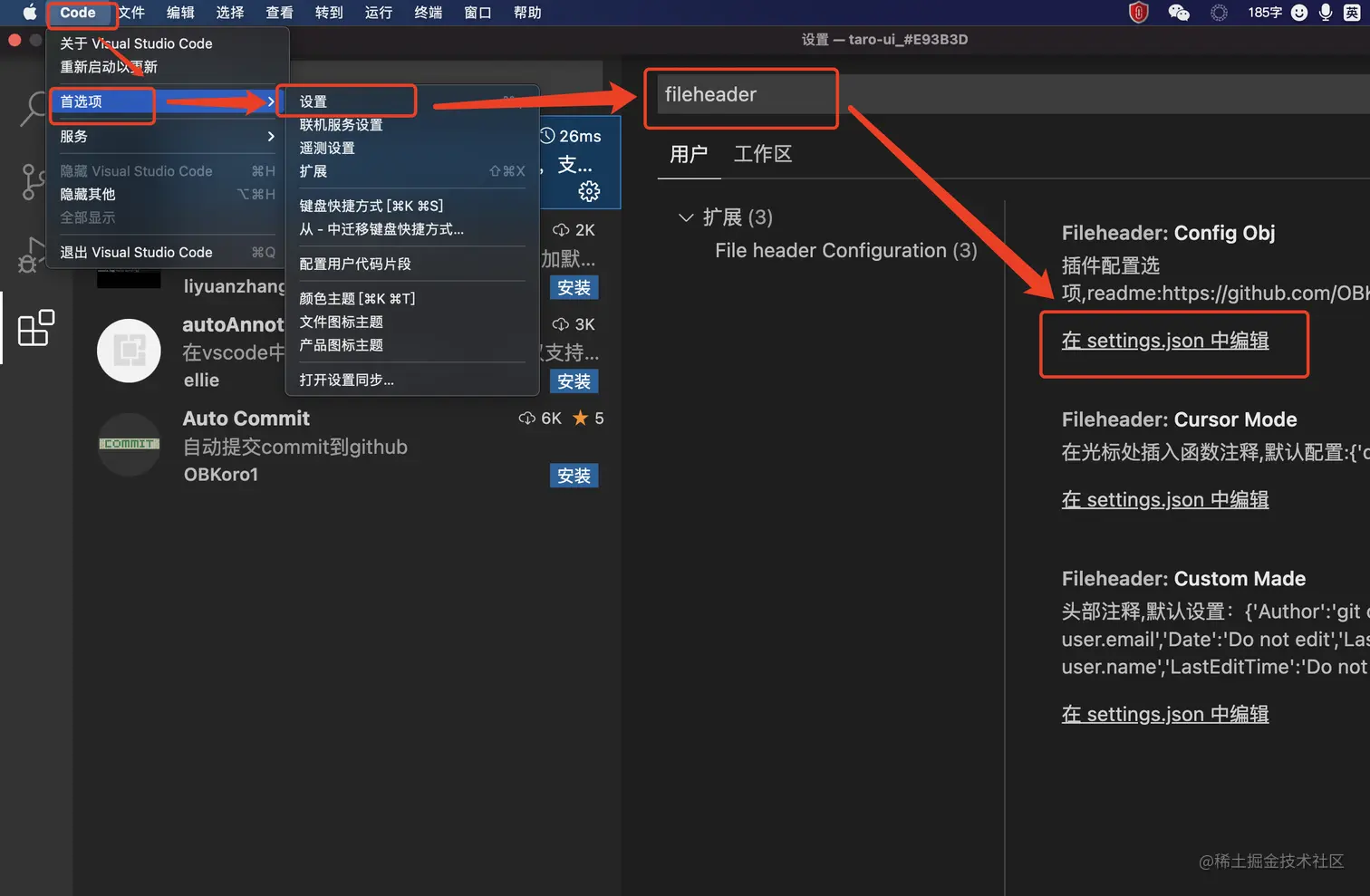This screenshot has height=896, width=1370.
Task: Open the 查看 menu
Action: coord(279,13)
